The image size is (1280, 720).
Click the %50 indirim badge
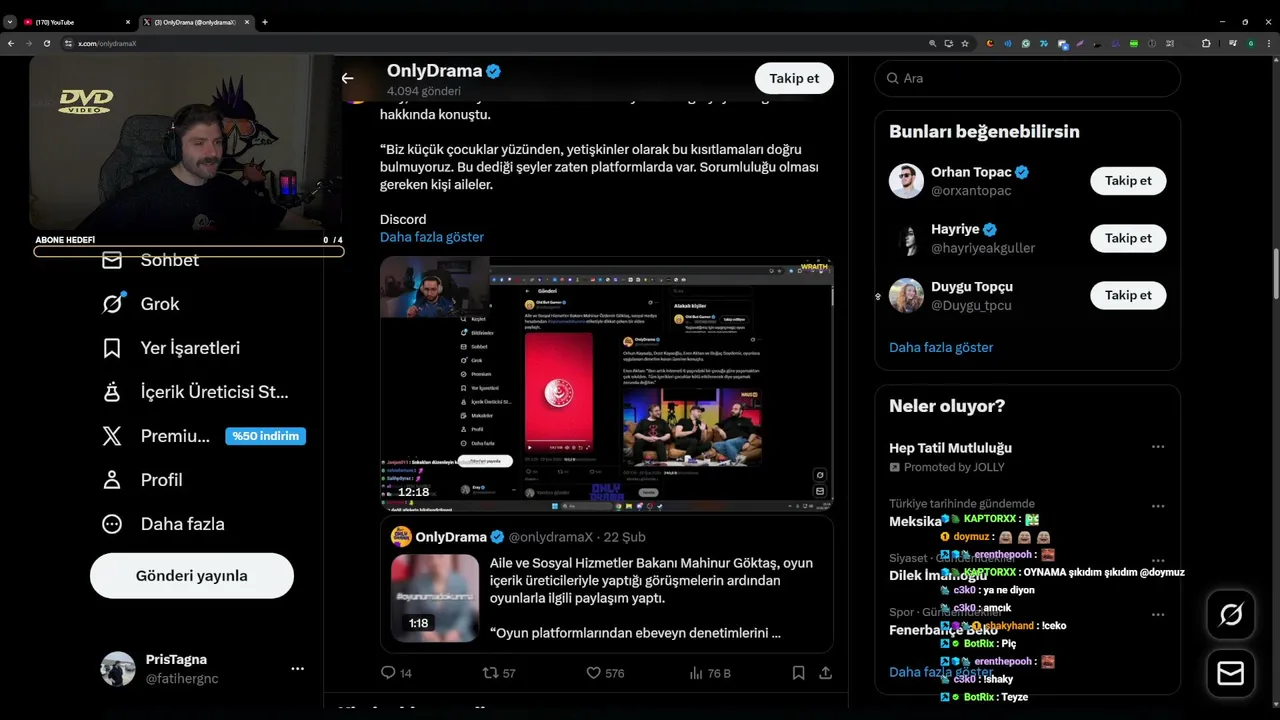pyautogui.click(x=265, y=436)
